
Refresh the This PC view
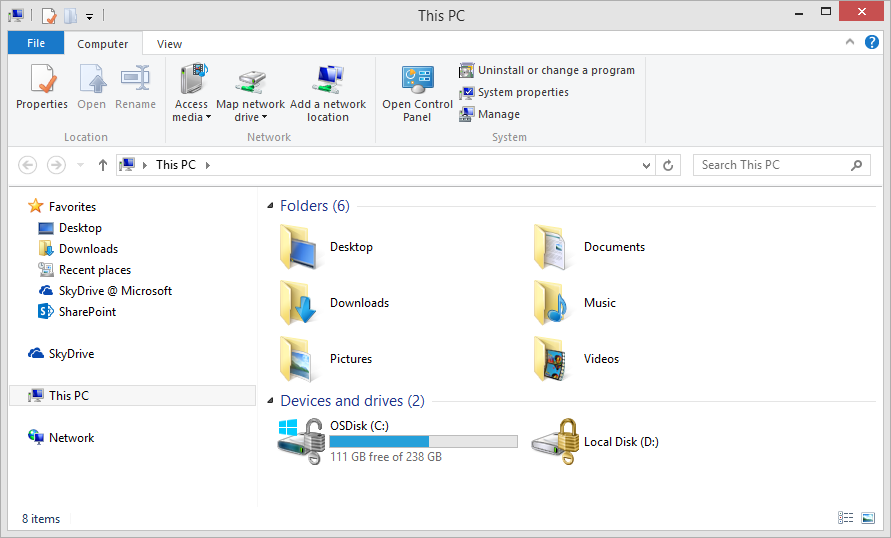pos(669,165)
